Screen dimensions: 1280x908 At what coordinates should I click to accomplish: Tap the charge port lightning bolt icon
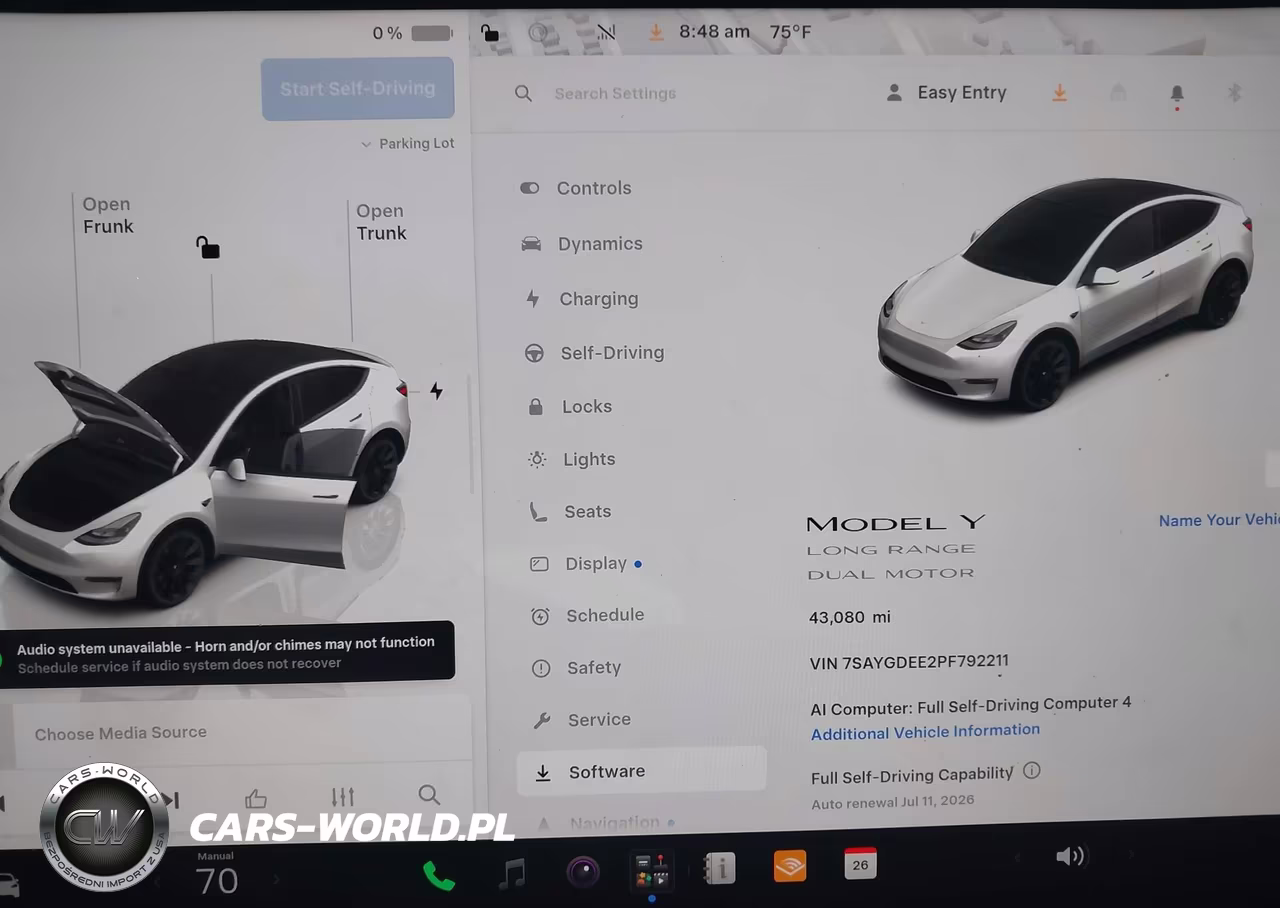coord(436,390)
